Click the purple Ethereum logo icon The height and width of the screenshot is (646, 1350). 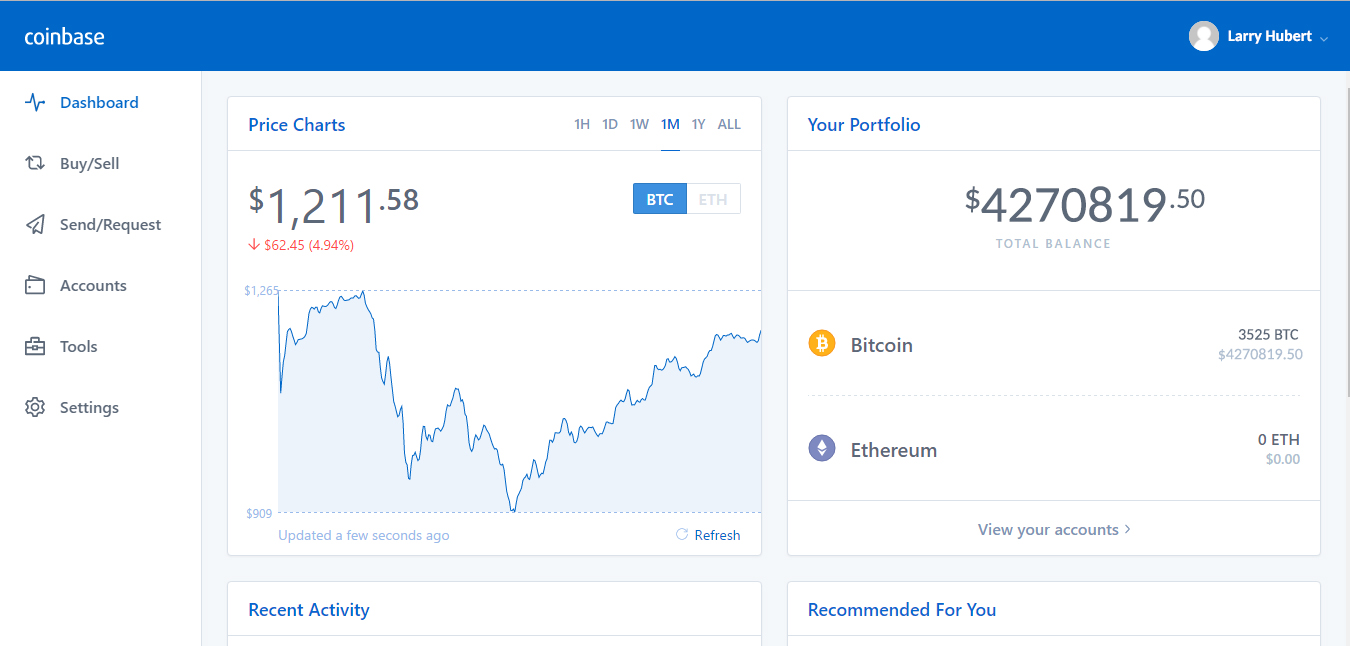(821, 449)
